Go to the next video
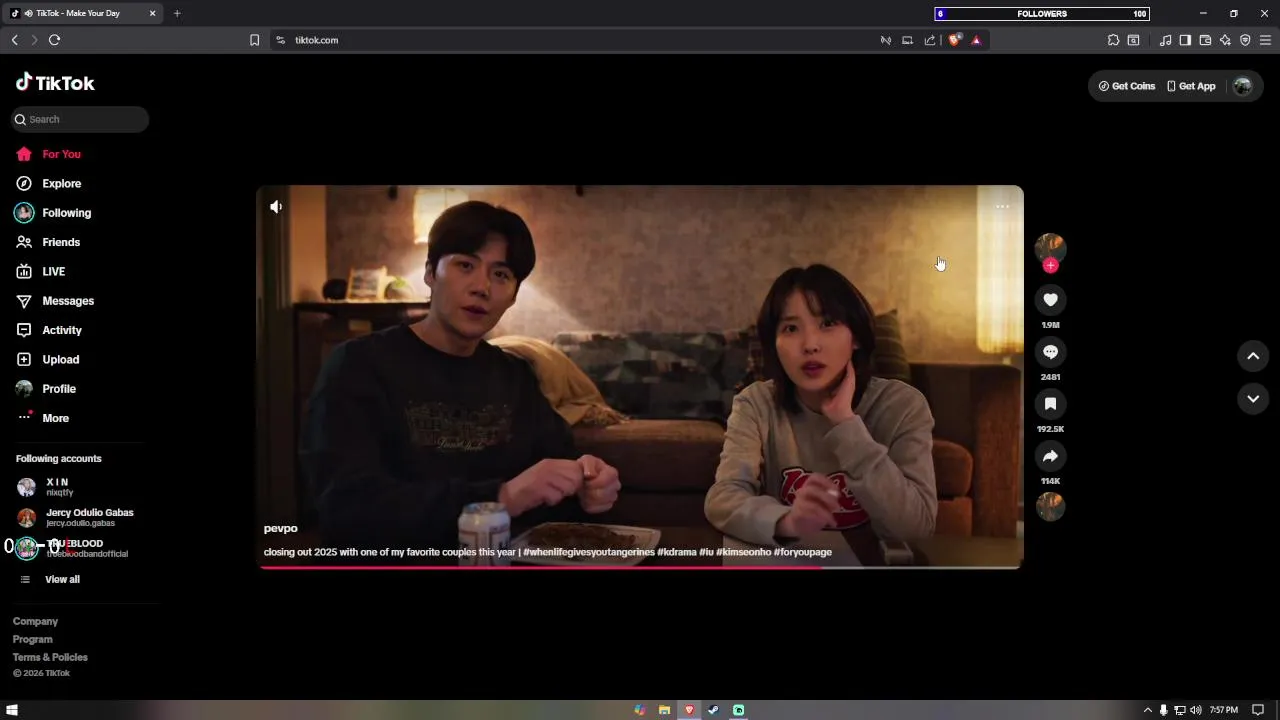Viewport: 1280px width, 720px height. tap(1253, 399)
